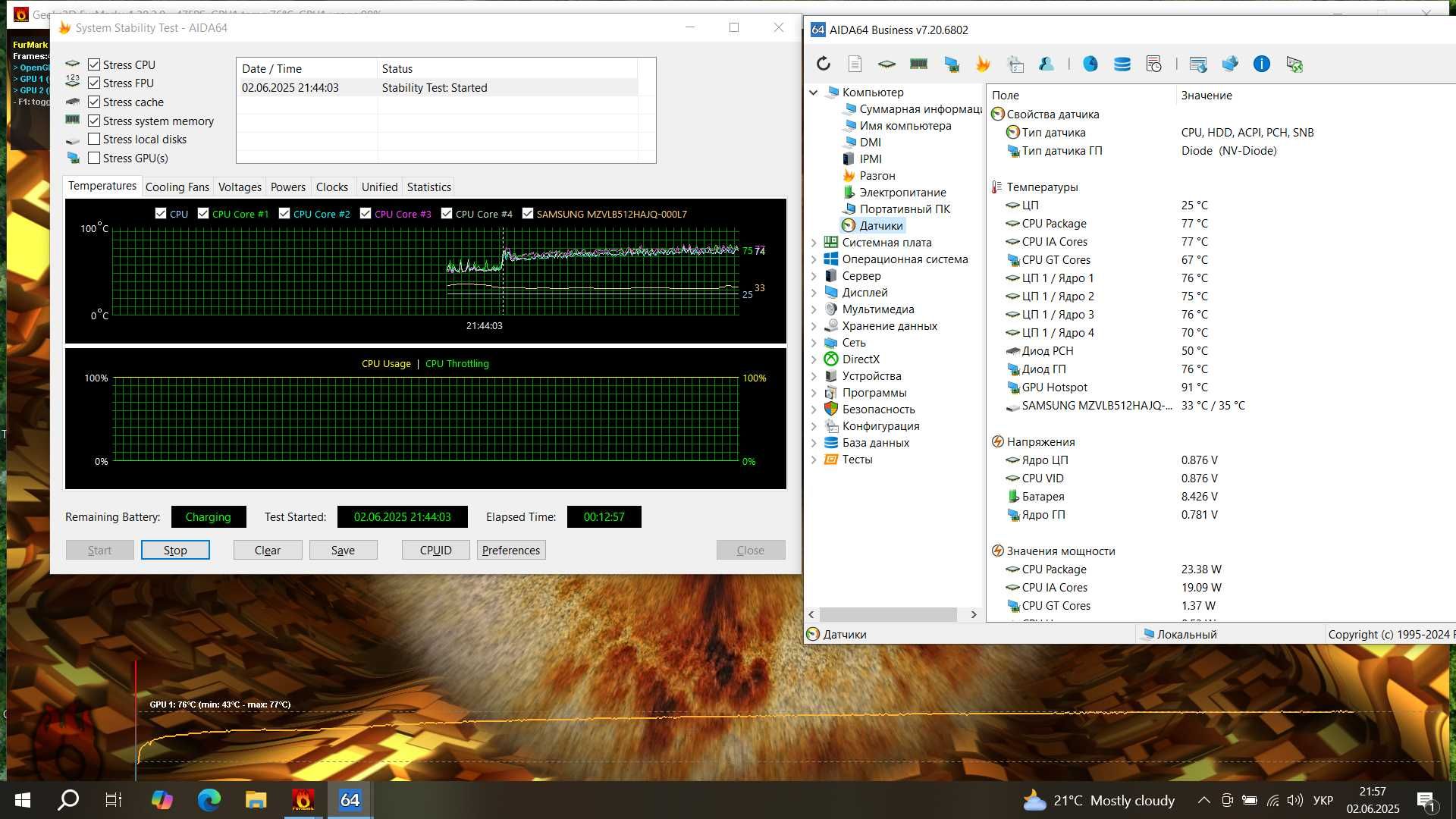Open Windows Start menu
1456x819 pixels.
(x=23, y=800)
